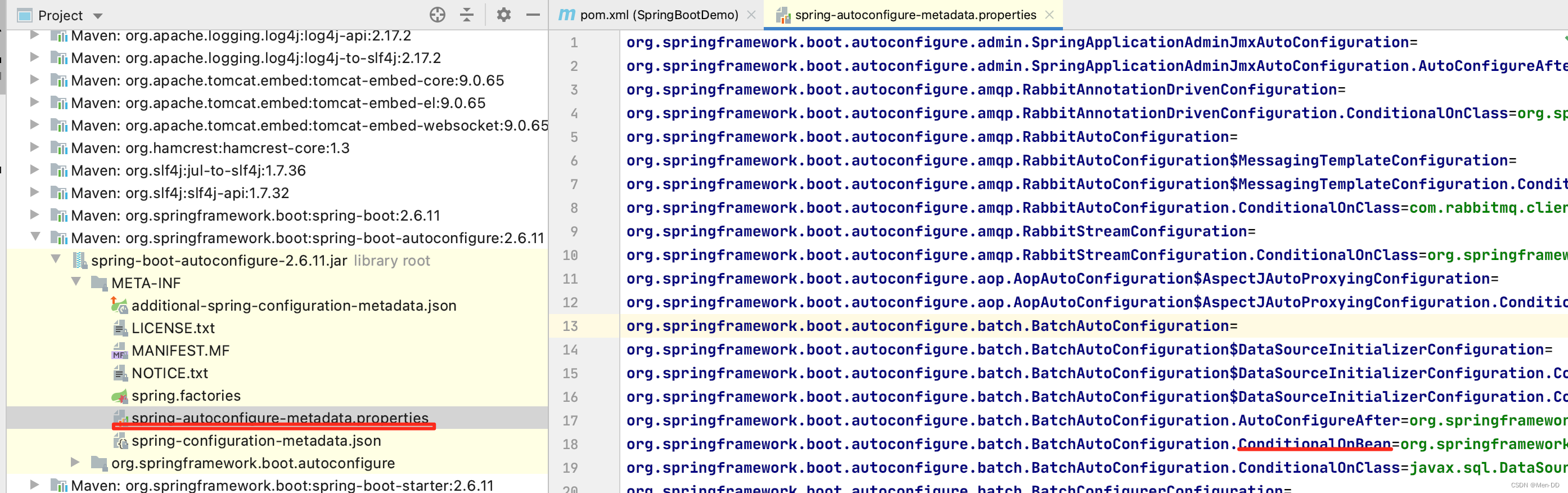Place cursor on RabbitAnnotationDrivenConfiguration= line 3
Image resolution: width=1568 pixels, height=493 pixels.
coord(1183,89)
